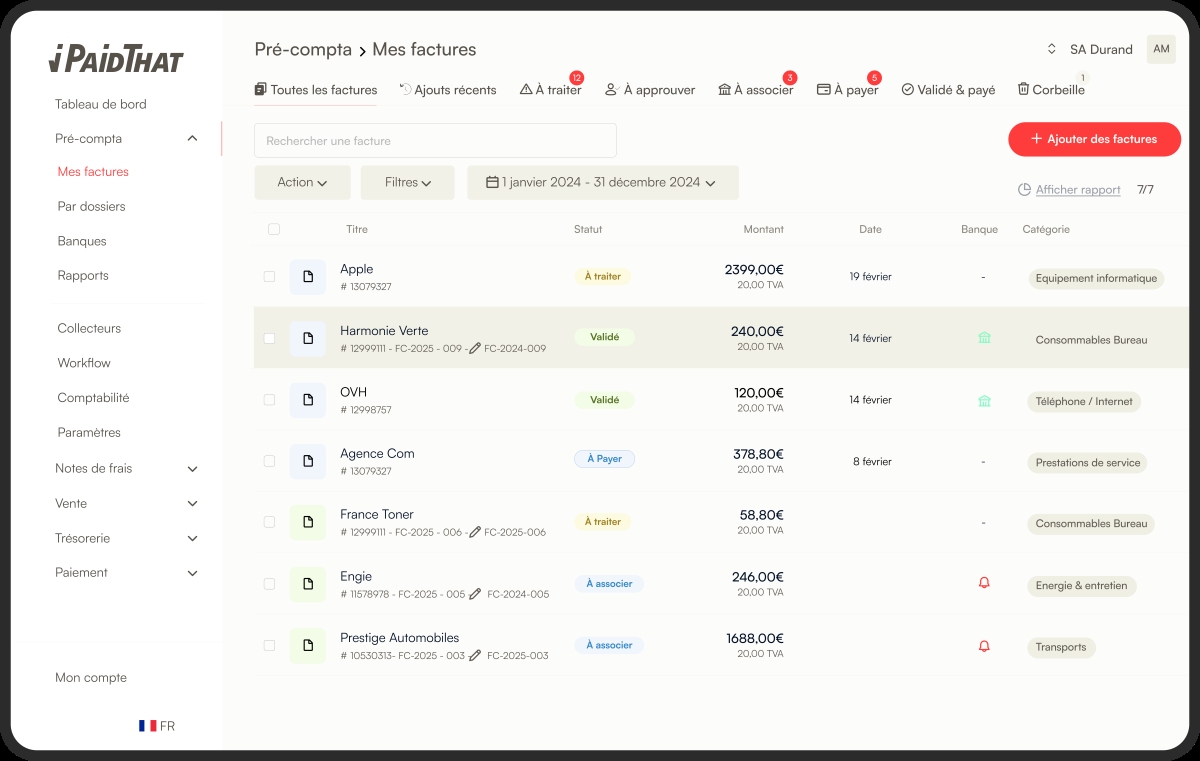Click the AM user avatar
Screen dimensions: 1200x761
point(1161,49)
